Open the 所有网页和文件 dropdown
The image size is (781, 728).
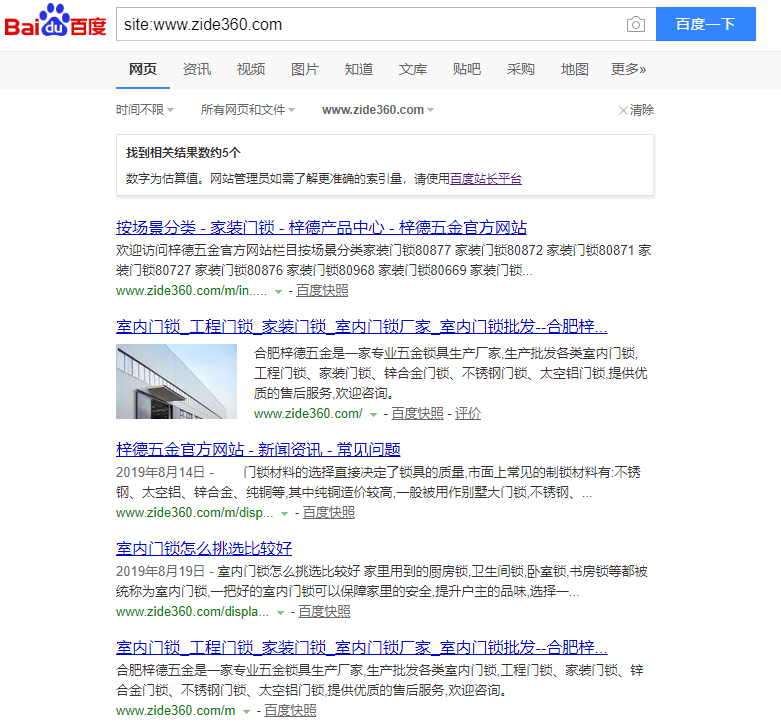point(248,110)
